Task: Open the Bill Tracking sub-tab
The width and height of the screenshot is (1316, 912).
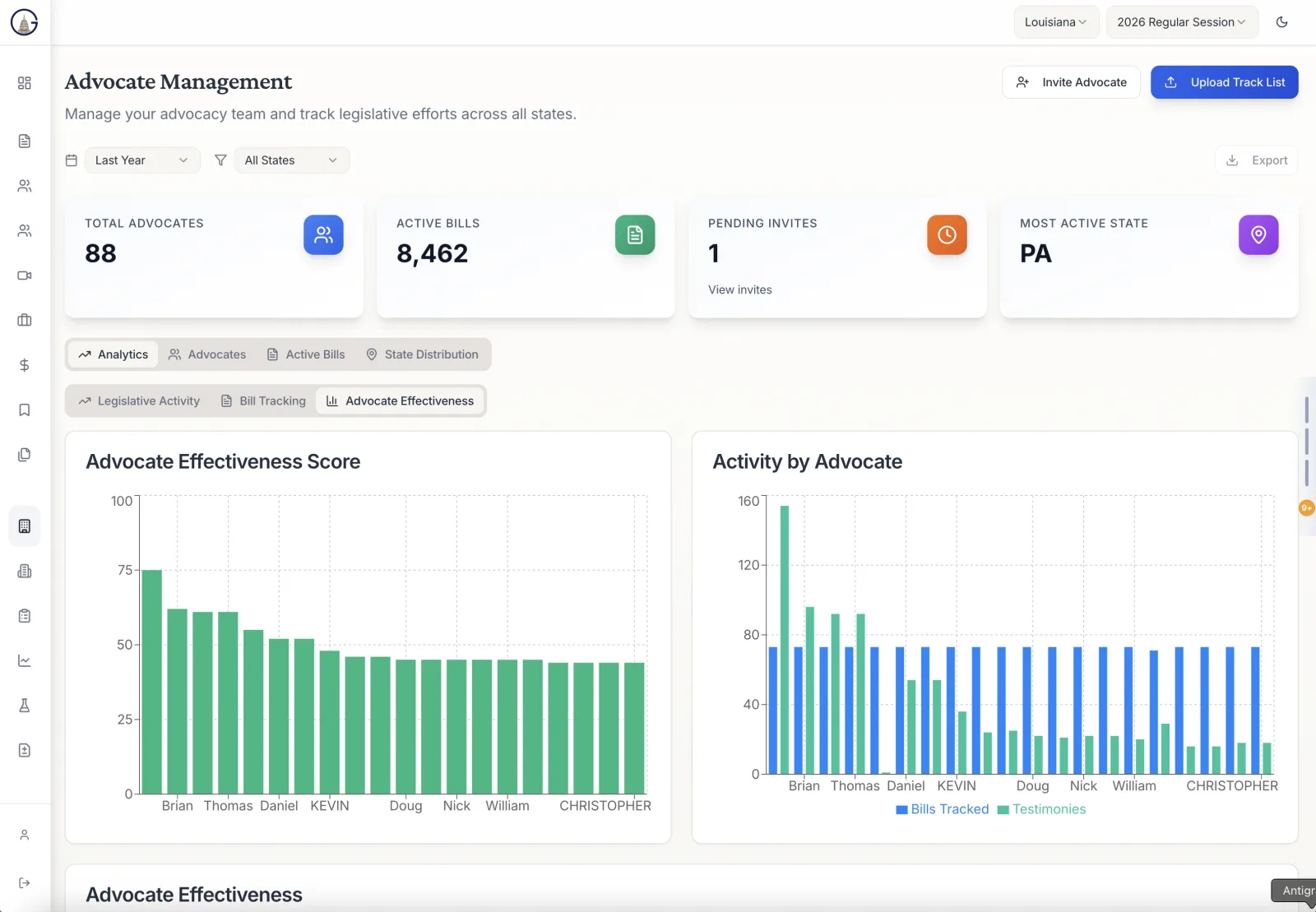Action: coord(263,401)
